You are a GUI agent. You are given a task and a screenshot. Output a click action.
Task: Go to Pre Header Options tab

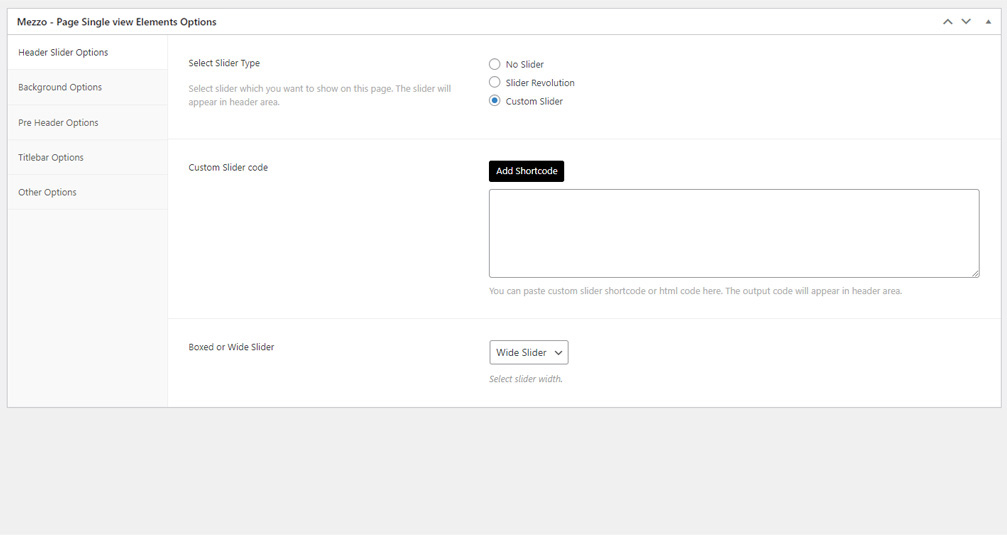(58, 122)
